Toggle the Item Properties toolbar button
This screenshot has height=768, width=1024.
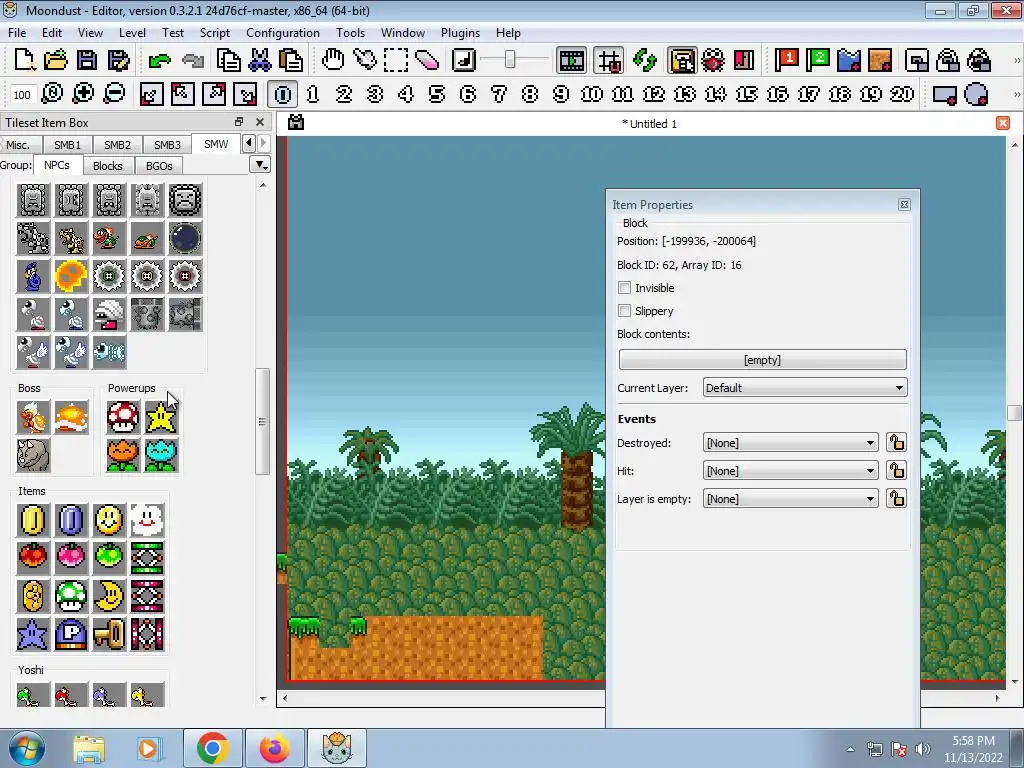682,60
